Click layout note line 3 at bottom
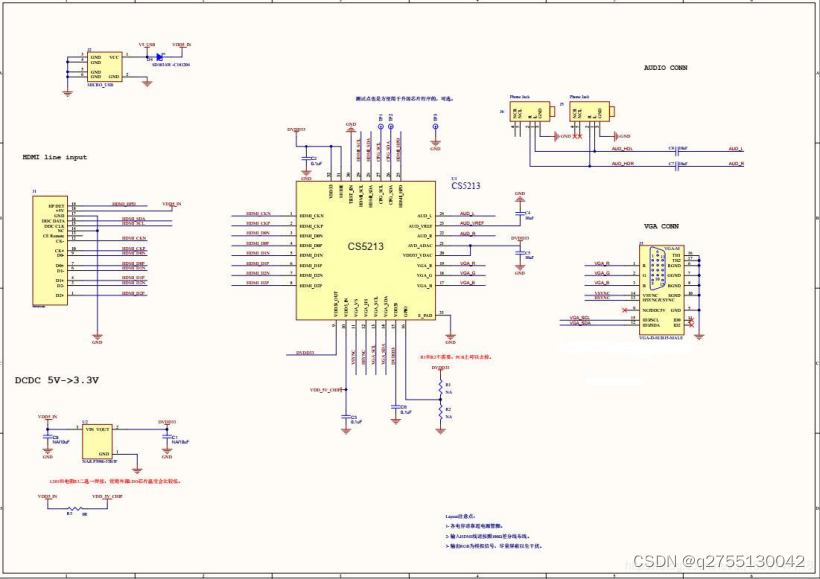The image size is (820, 579). click(494, 546)
